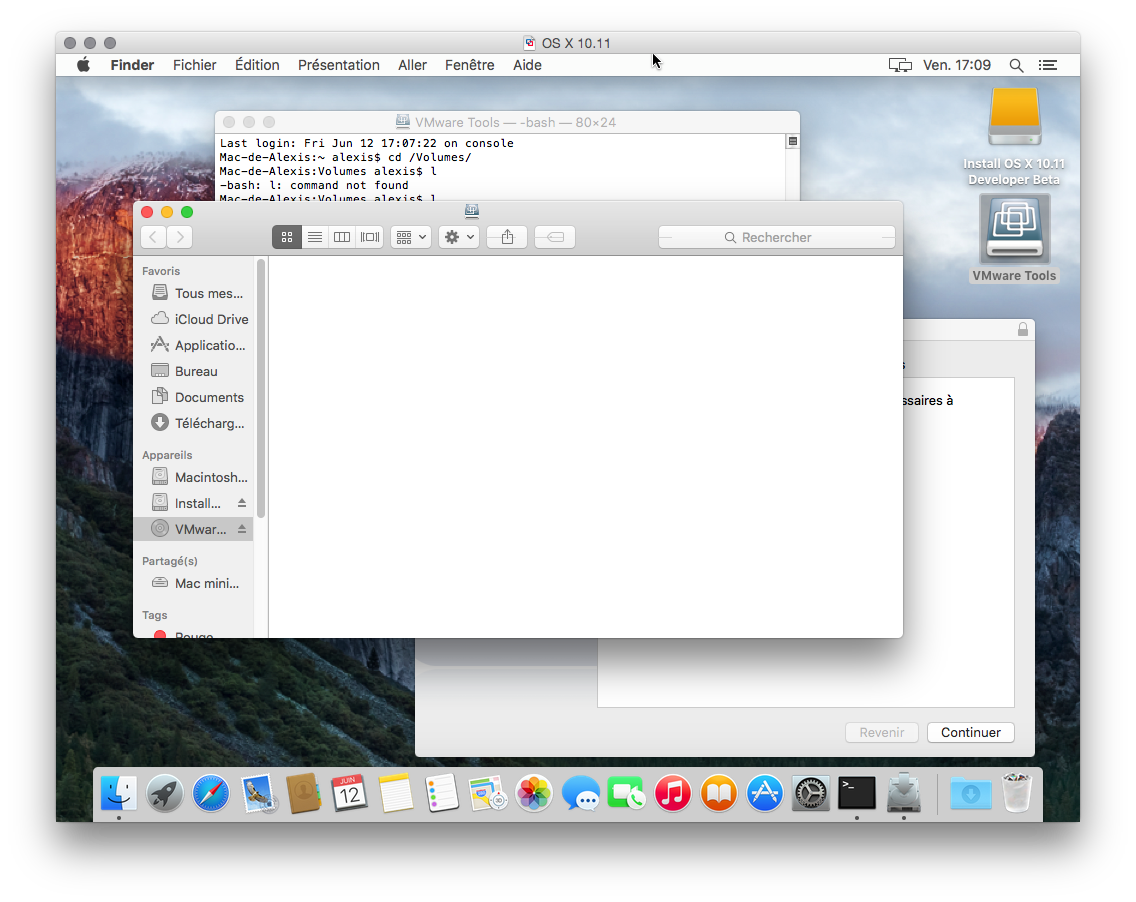Open App Store from the Dock
Image resolution: width=1136 pixels, height=902 pixels.
click(x=765, y=793)
